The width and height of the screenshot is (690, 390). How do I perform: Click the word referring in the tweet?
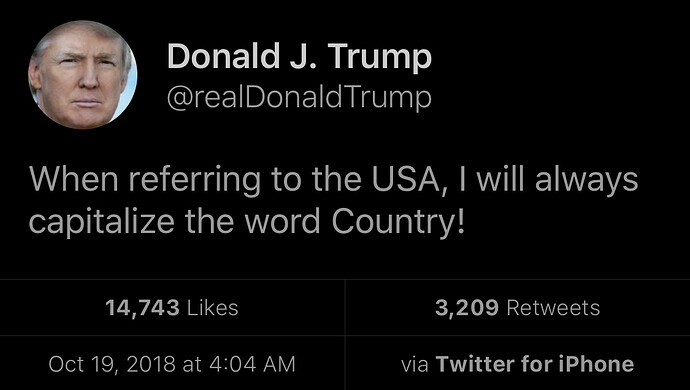pyautogui.click(x=195, y=181)
